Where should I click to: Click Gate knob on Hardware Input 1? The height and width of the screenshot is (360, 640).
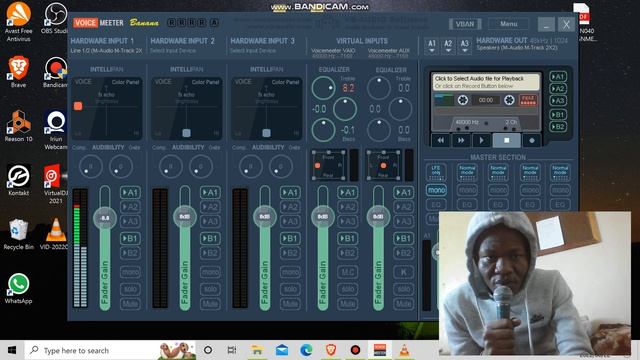pyautogui.click(x=121, y=167)
